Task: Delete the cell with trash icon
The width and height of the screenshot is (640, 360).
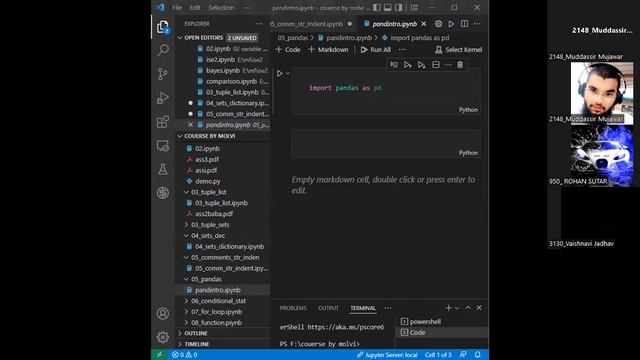Action: point(460,65)
